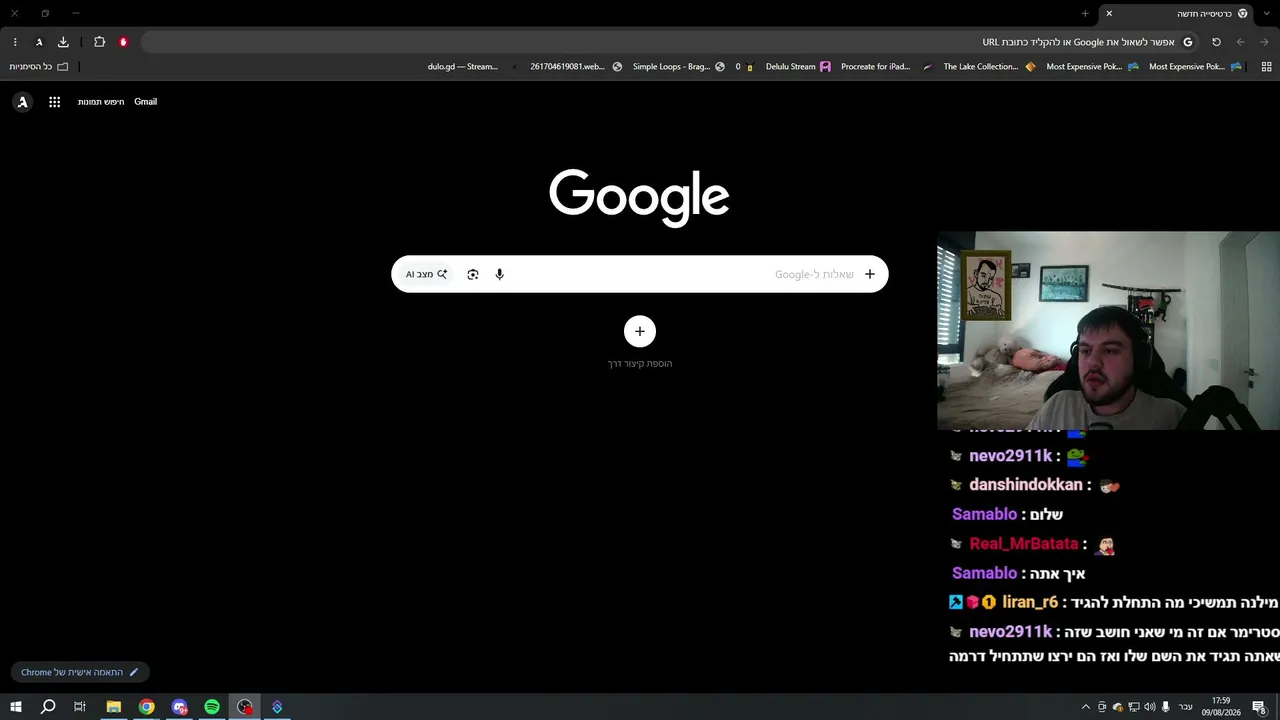Open the Gmail link on Google page
Screen dimensions: 1280x720
click(146, 102)
